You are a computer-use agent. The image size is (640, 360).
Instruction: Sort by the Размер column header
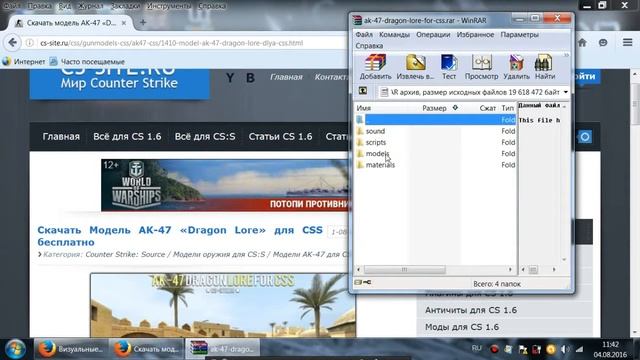[434, 108]
